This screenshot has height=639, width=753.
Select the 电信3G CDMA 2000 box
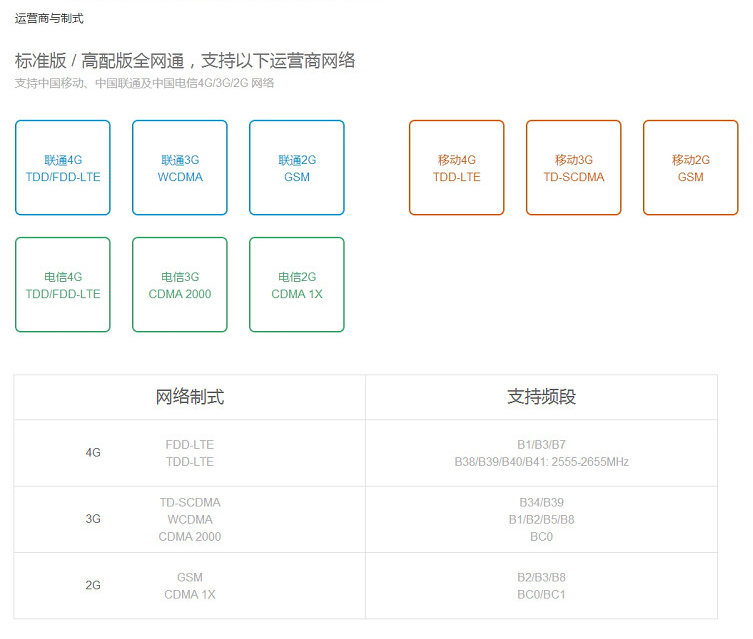tap(180, 285)
